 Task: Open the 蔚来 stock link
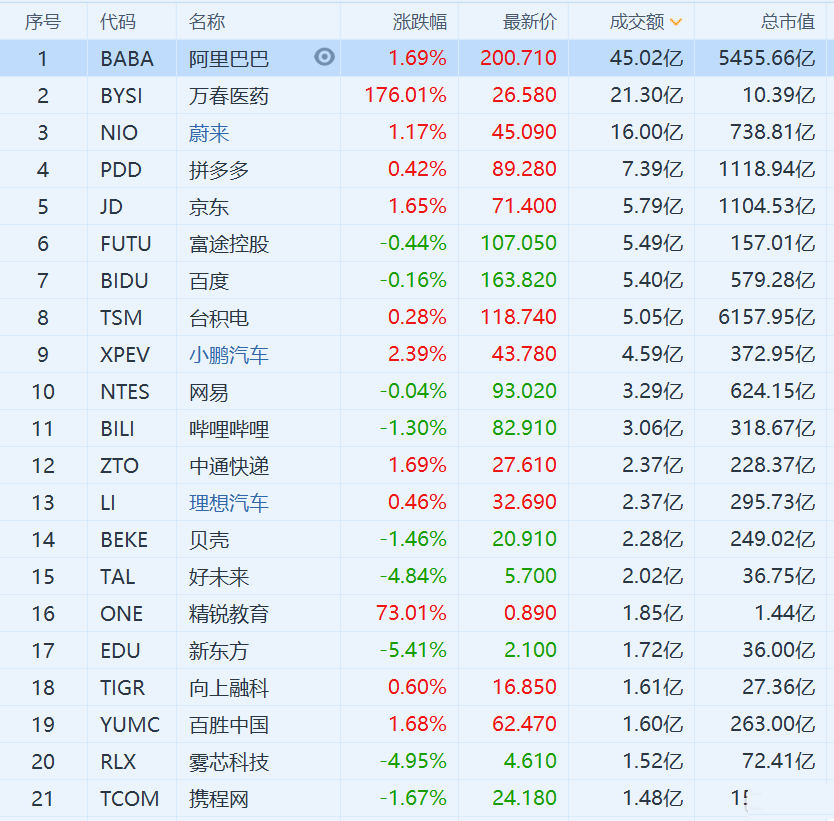[209, 133]
